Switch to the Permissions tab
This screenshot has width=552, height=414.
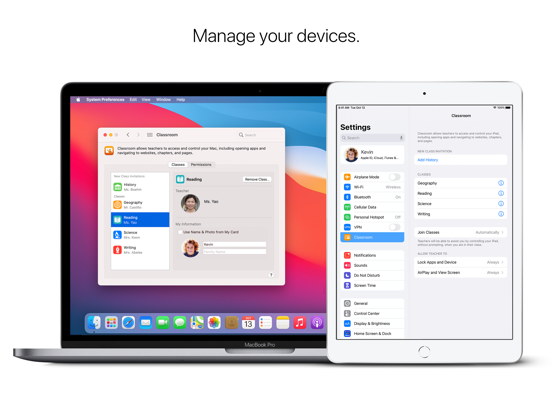201,164
